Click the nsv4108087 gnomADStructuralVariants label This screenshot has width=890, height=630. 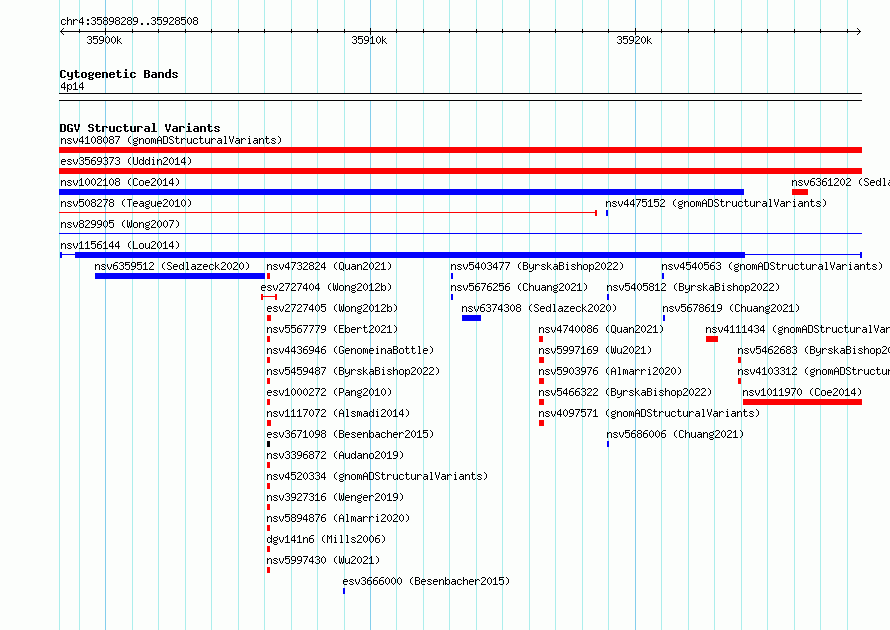point(171,140)
